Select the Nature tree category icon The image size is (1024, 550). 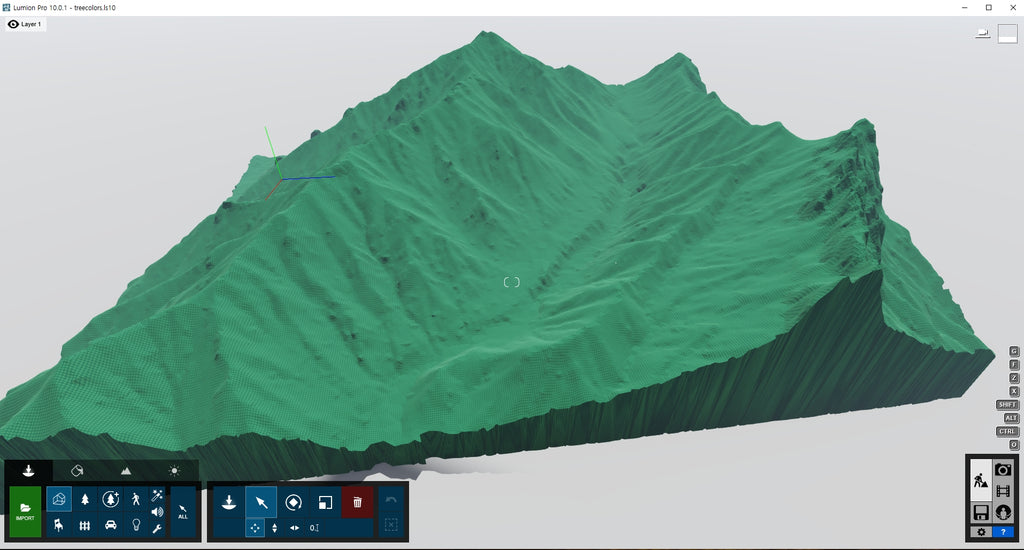85,499
